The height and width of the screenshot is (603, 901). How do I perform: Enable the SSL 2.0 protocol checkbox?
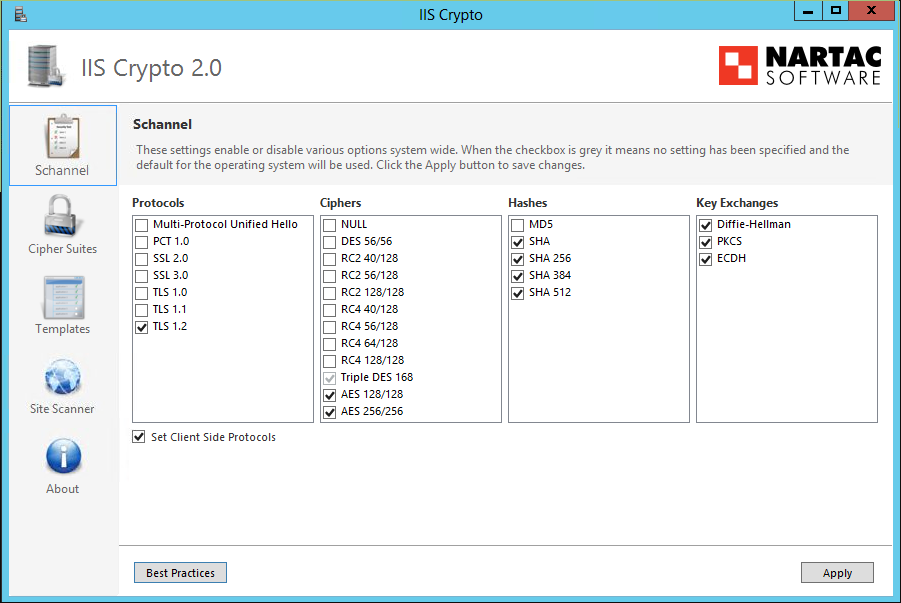(x=141, y=259)
